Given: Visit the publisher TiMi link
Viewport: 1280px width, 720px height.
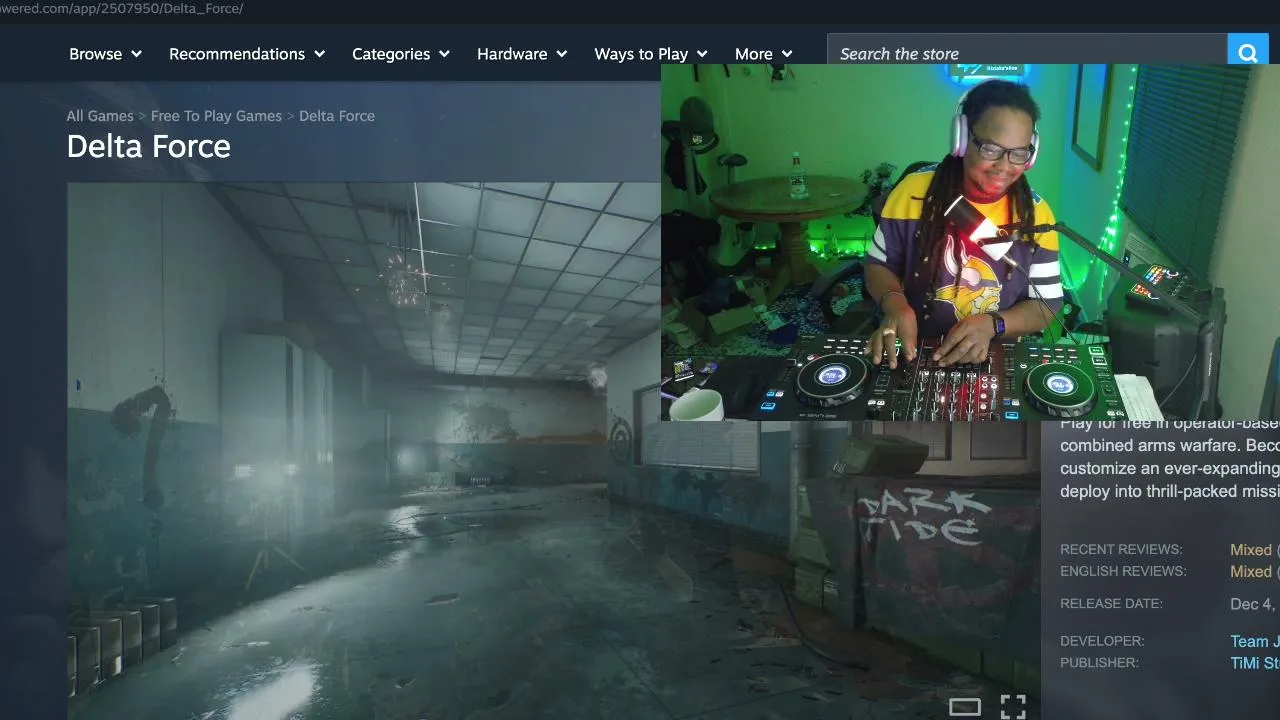Looking at the screenshot, I should pyautogui.click(x=1254, y=663).
